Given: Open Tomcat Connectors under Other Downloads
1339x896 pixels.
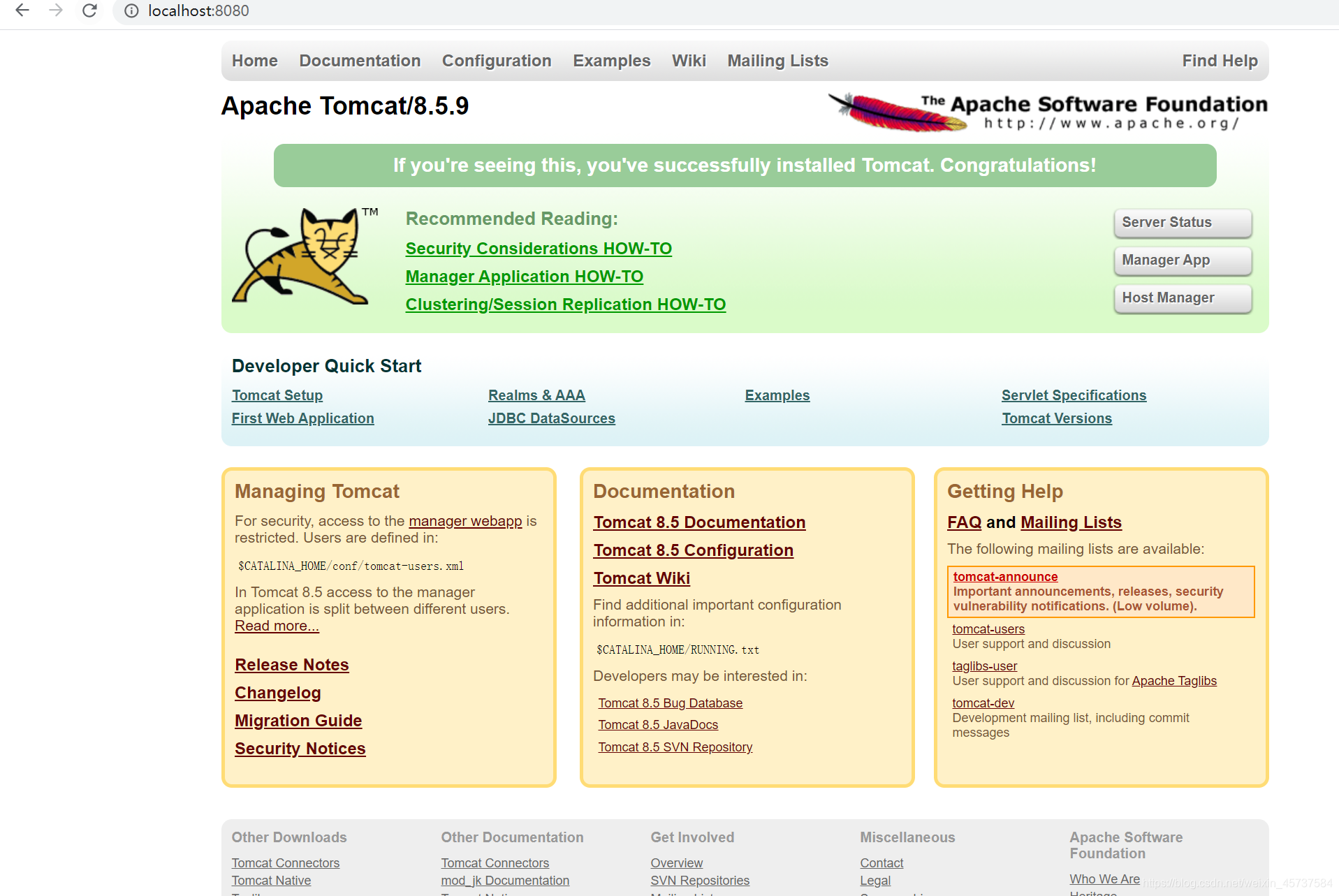Looking at the screenshot, I should click(286, 863).
